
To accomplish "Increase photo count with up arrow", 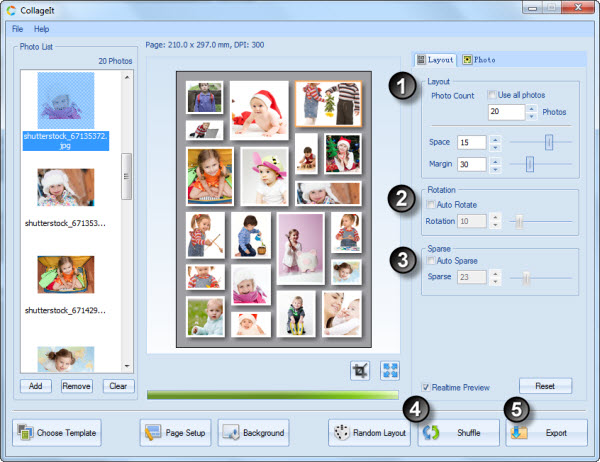I will point(532,108).
